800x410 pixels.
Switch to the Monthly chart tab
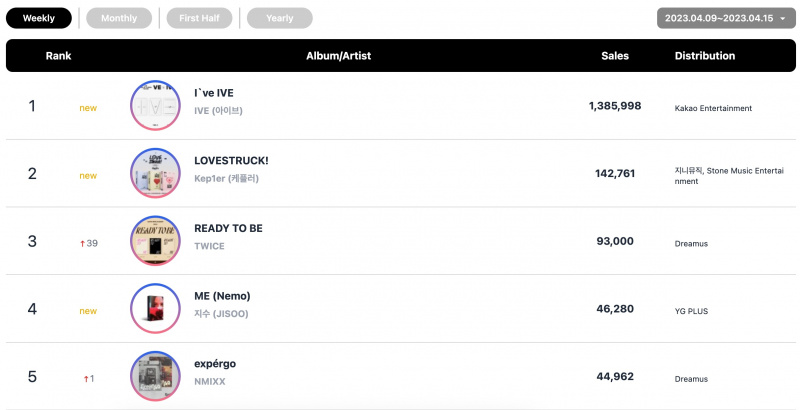119,18
